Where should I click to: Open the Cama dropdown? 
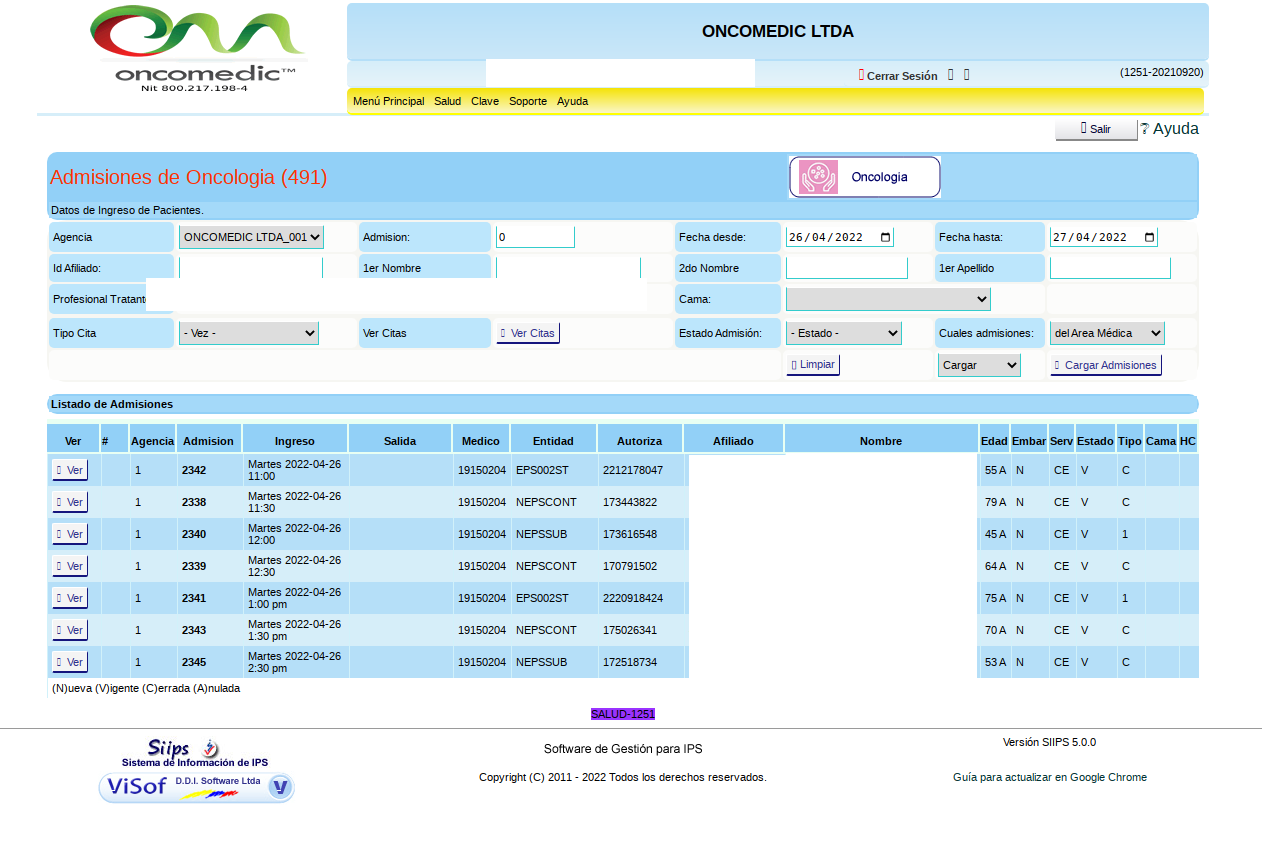click(x=888, y=299)
